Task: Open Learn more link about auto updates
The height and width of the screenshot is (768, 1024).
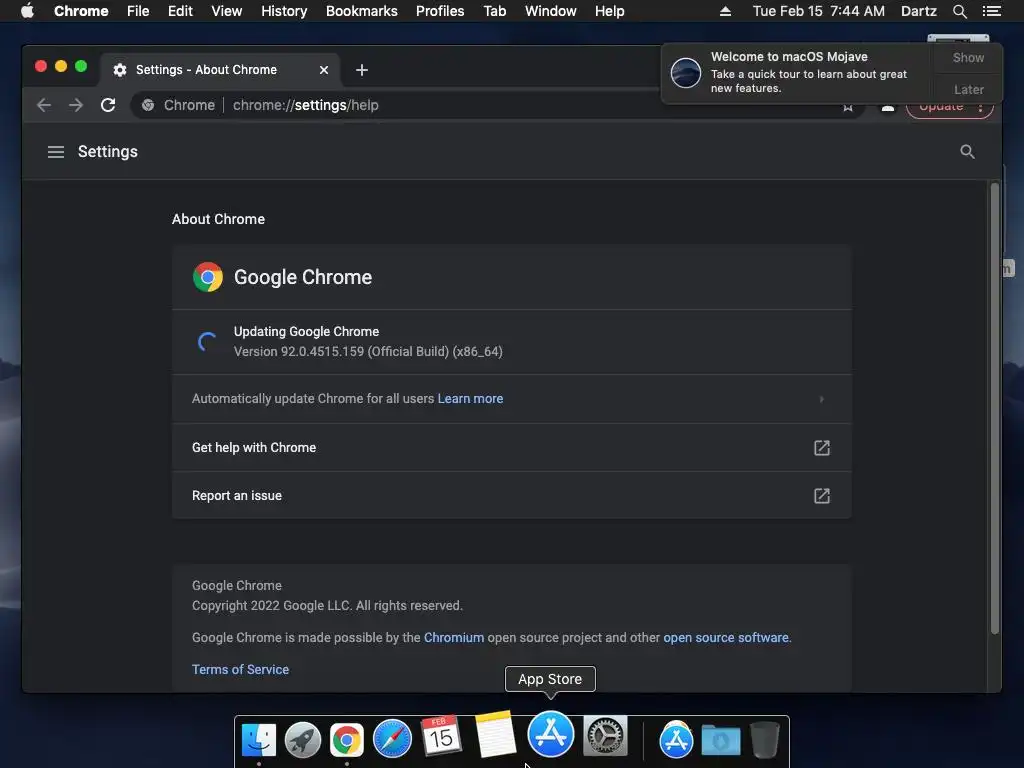Action: click(x=470, y=398)
